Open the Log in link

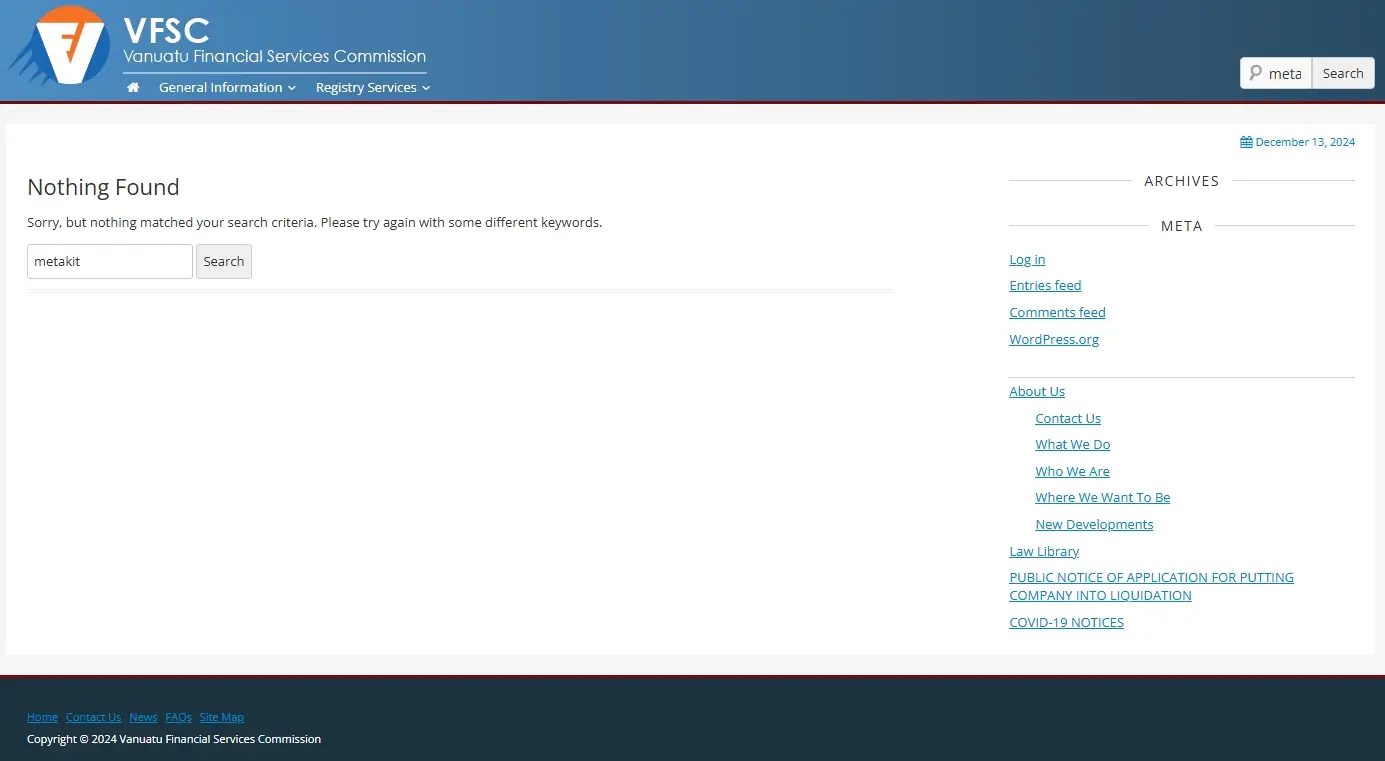click(1026, 259)
